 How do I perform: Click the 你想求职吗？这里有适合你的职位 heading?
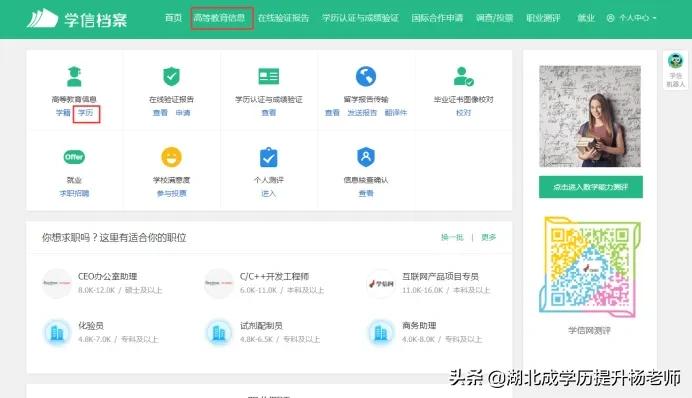click(114, 237)
